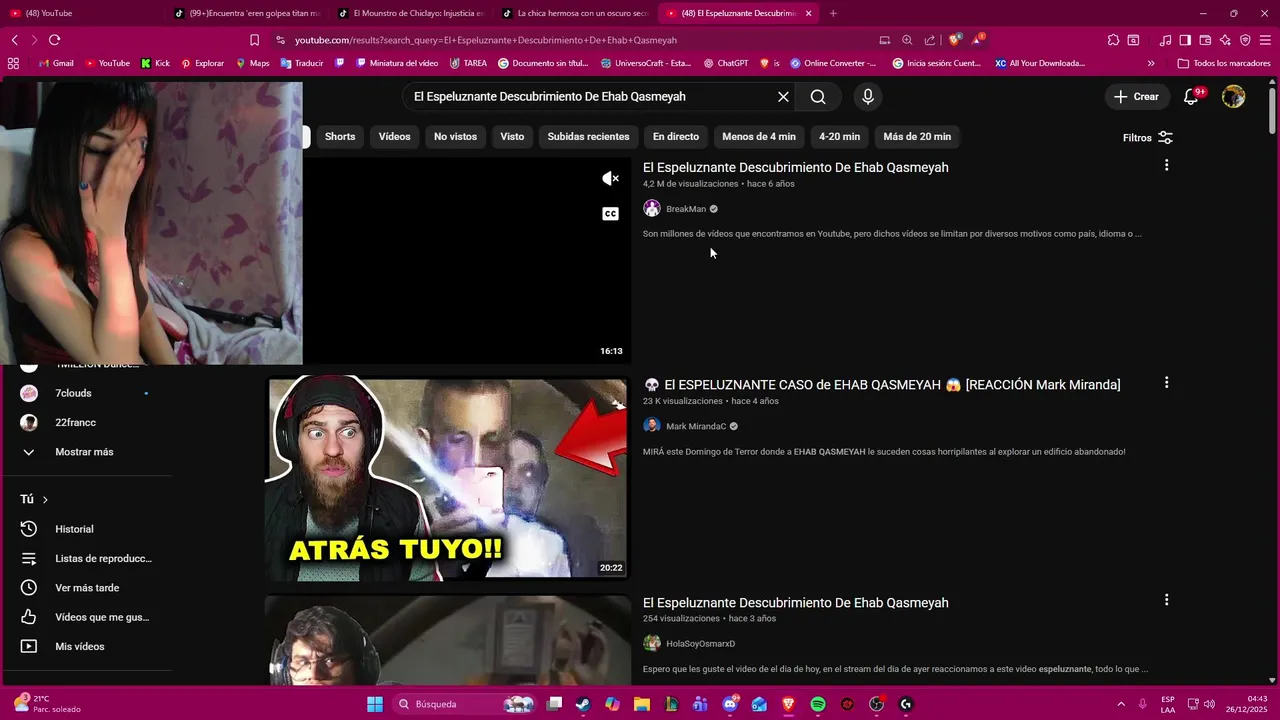The height and width of the screenshot is (720, 1280).
Task: Open a new browser tab with plus
Action: (x=833, y=13)
